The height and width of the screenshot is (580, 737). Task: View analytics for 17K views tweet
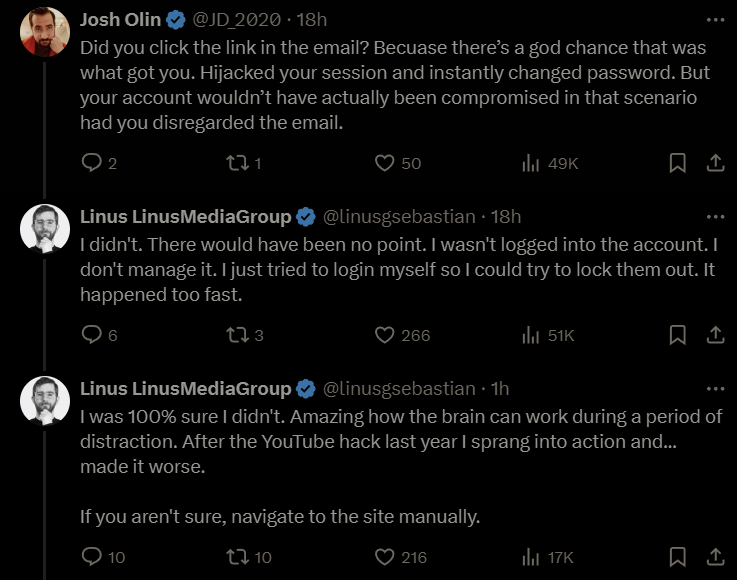[530, 557]
